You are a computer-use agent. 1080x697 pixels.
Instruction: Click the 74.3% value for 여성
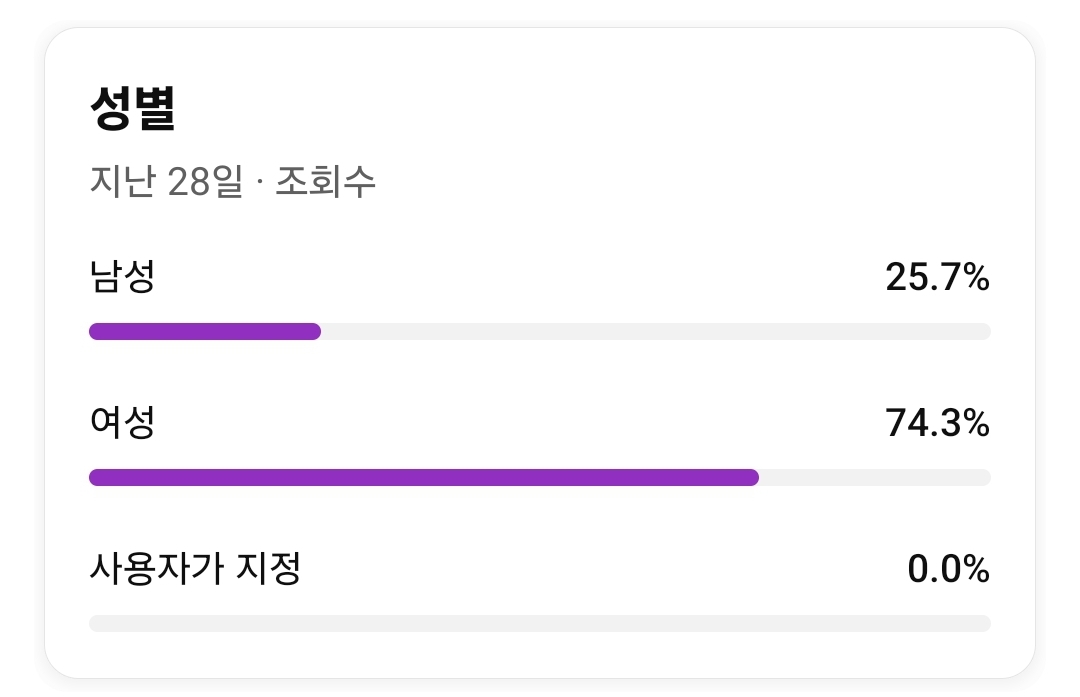tap(937, 424)
